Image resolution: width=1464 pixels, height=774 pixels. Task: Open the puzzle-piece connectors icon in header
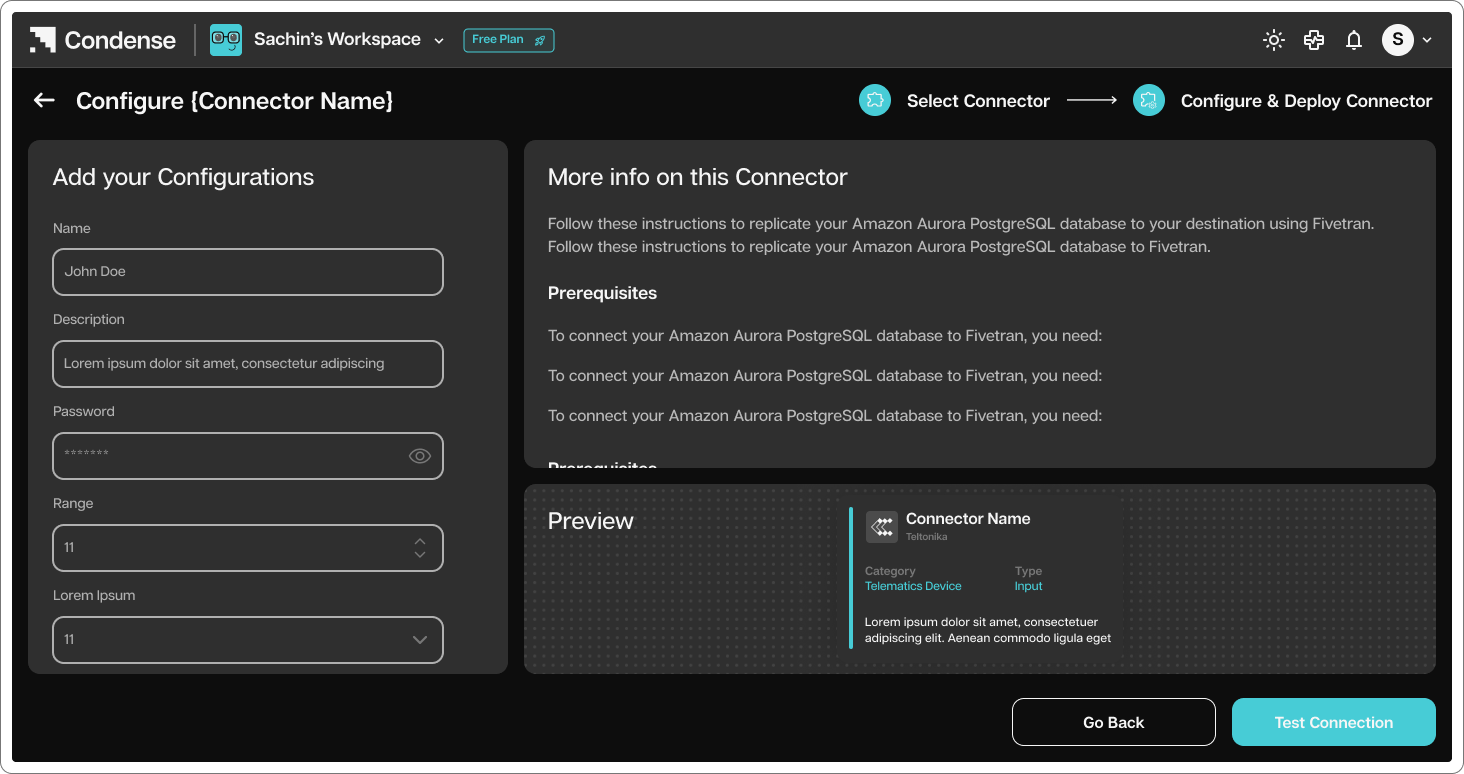1314,40
